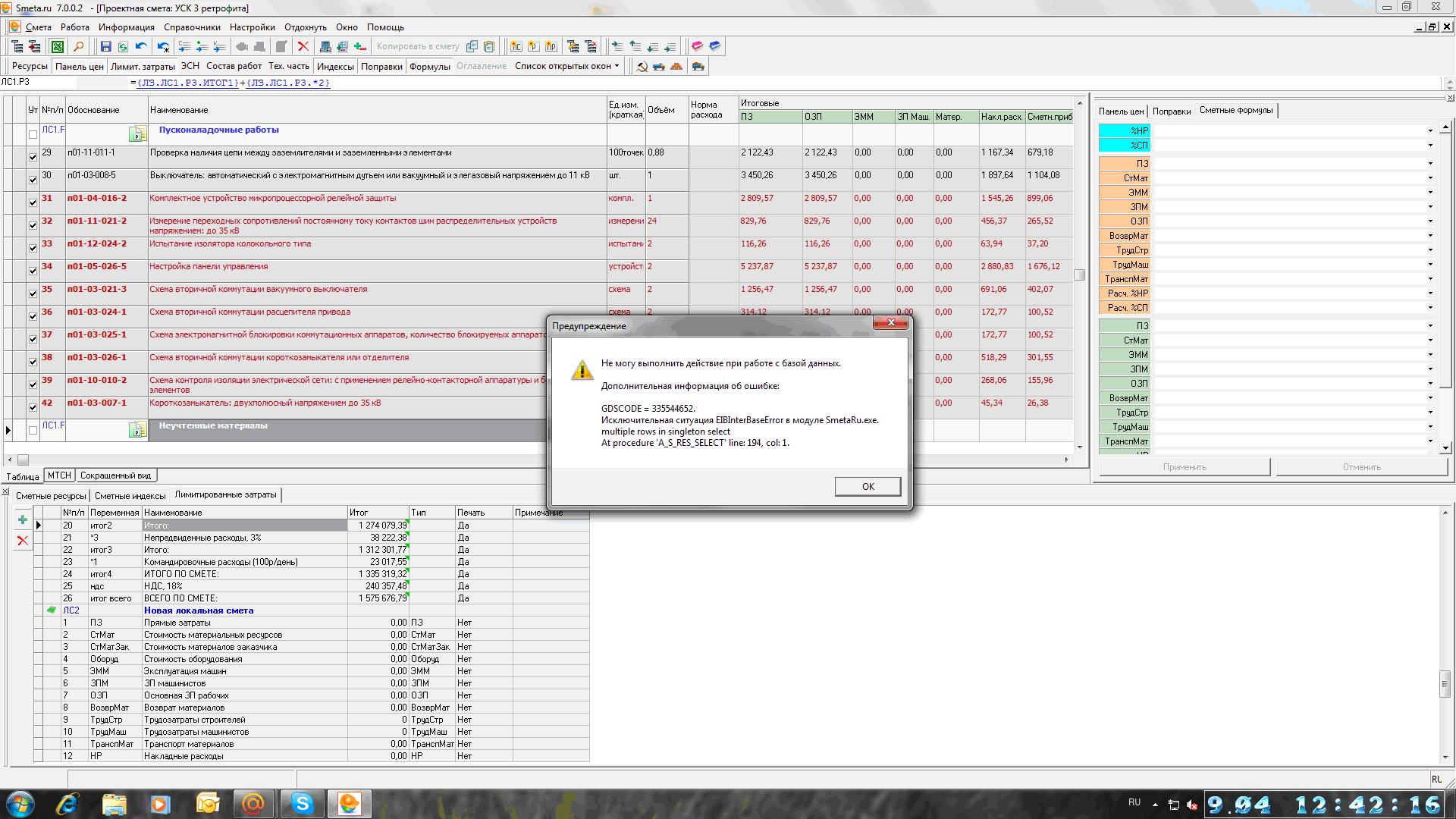Open Skype from the taskbar
The width and height of the screenshot is (1456, 819).
pyautogui.click(x=302, y=803)
